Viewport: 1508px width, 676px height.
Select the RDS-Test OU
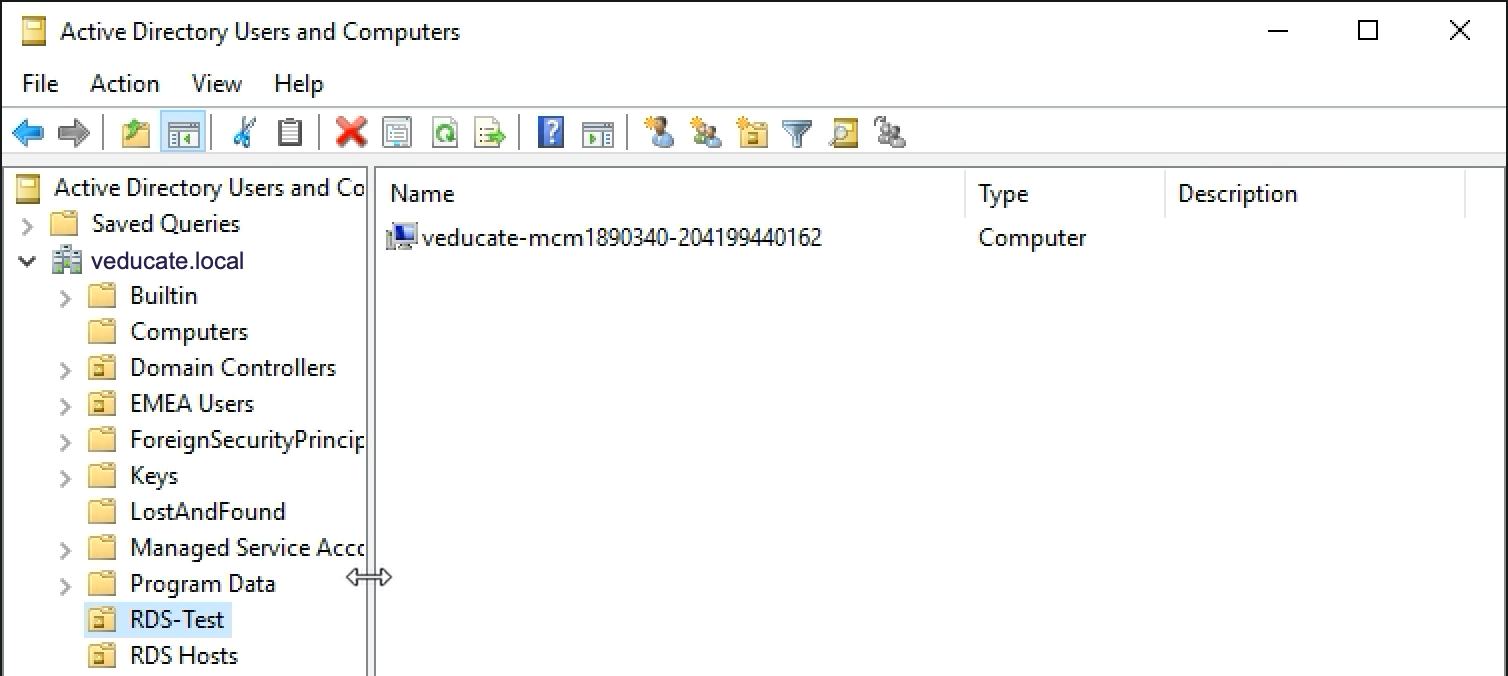click(x=177, y=620)
